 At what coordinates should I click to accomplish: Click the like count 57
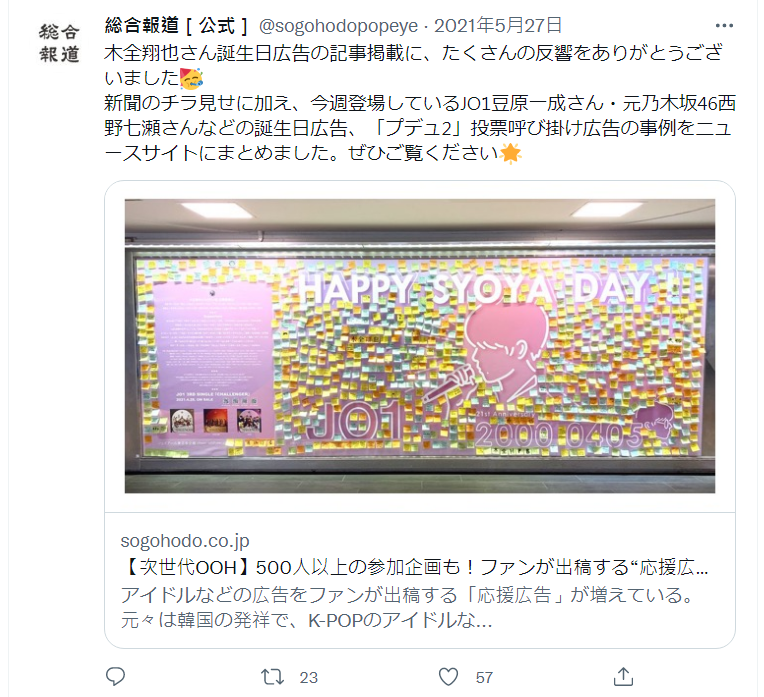click(484, 678)
